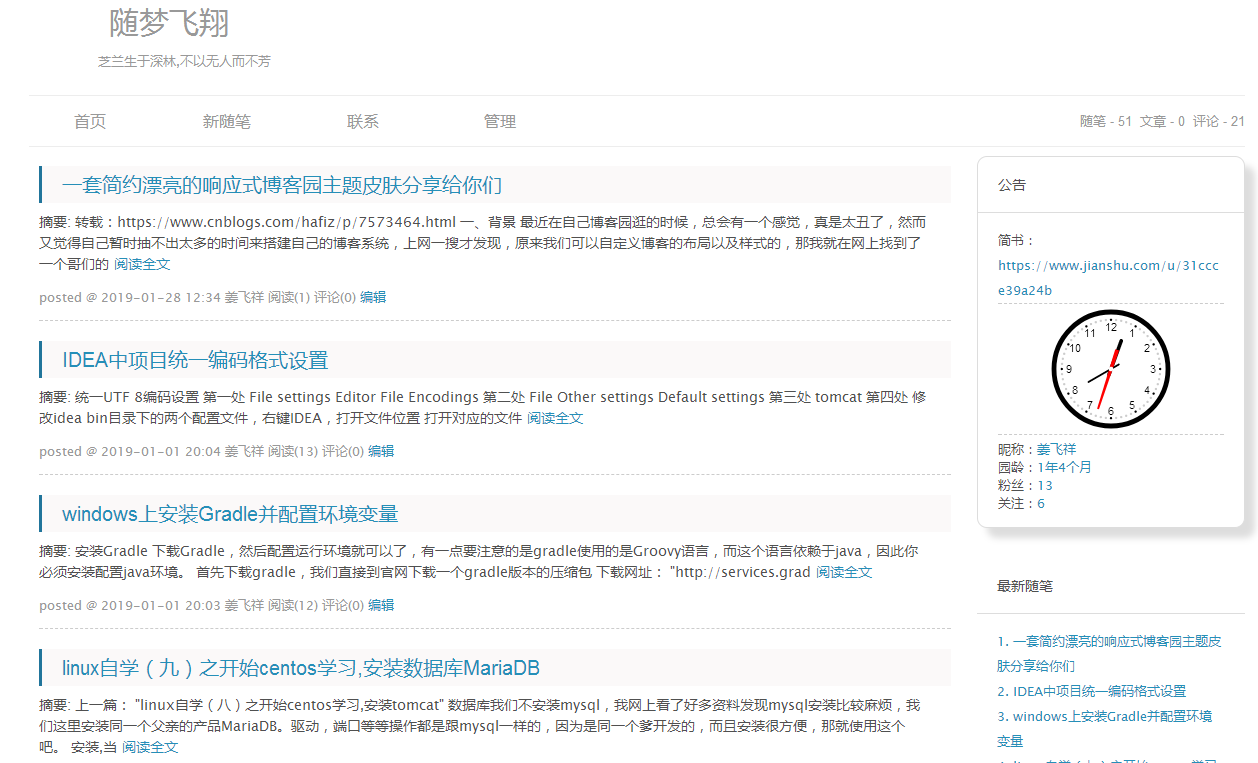Open the nickname link 姜飞祥 in 公告
This screenshot has height=763, width=1258.
click(1056, 449)
